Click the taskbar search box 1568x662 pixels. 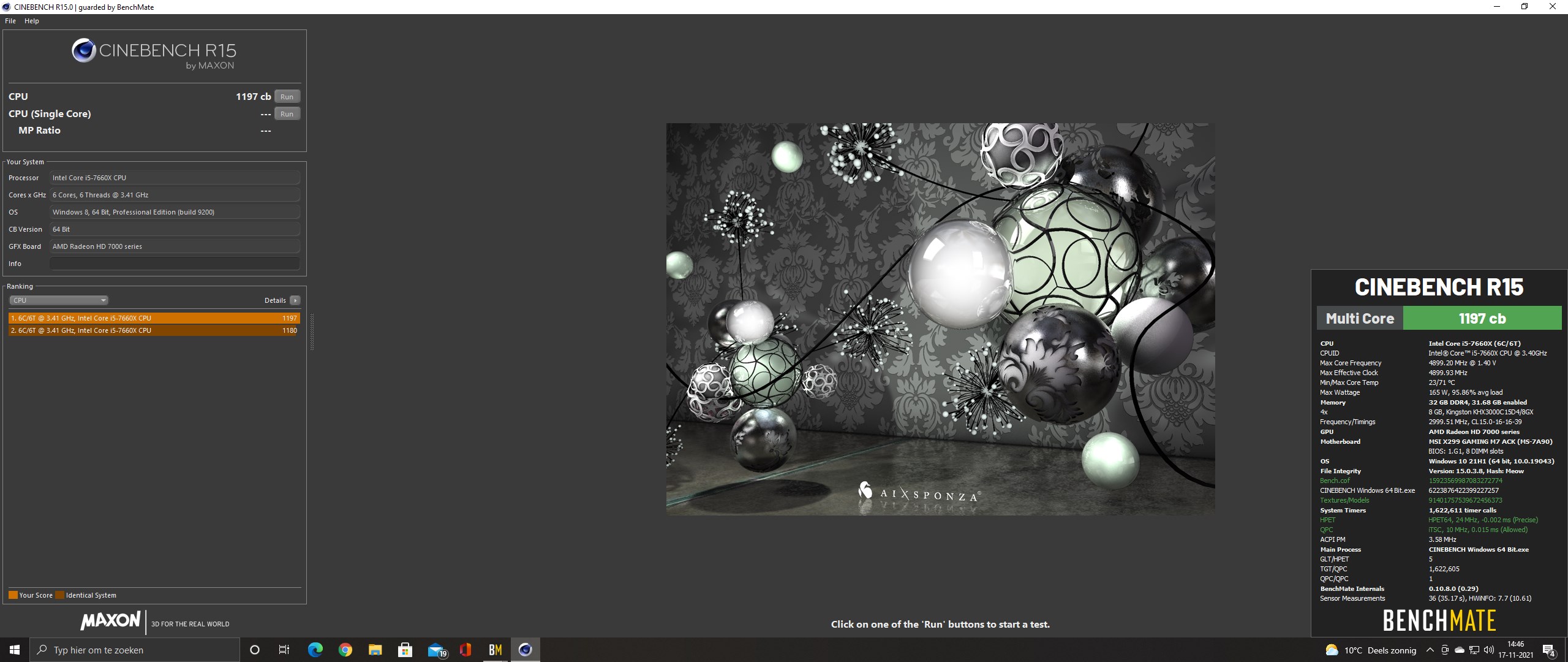tap(135, 650)
